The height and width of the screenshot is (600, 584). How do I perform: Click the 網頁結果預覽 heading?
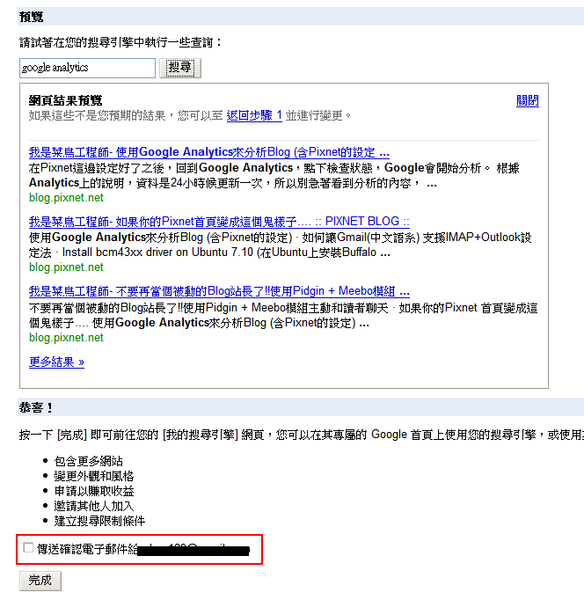65,101
